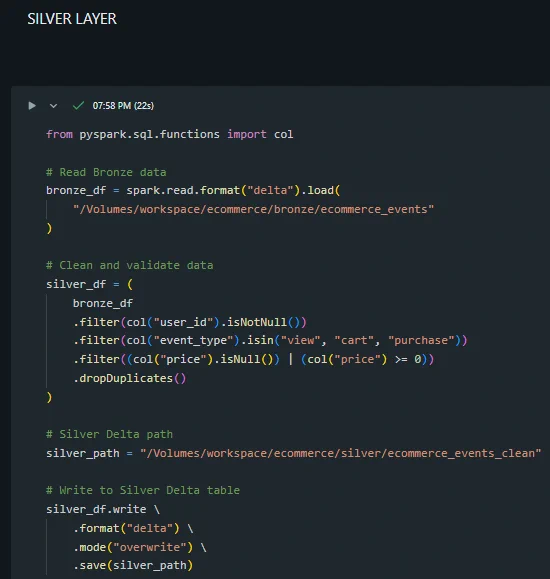Place cursor on bronze_df assignment line
This screenshot has width=550, height=579.
coord(193,191)
